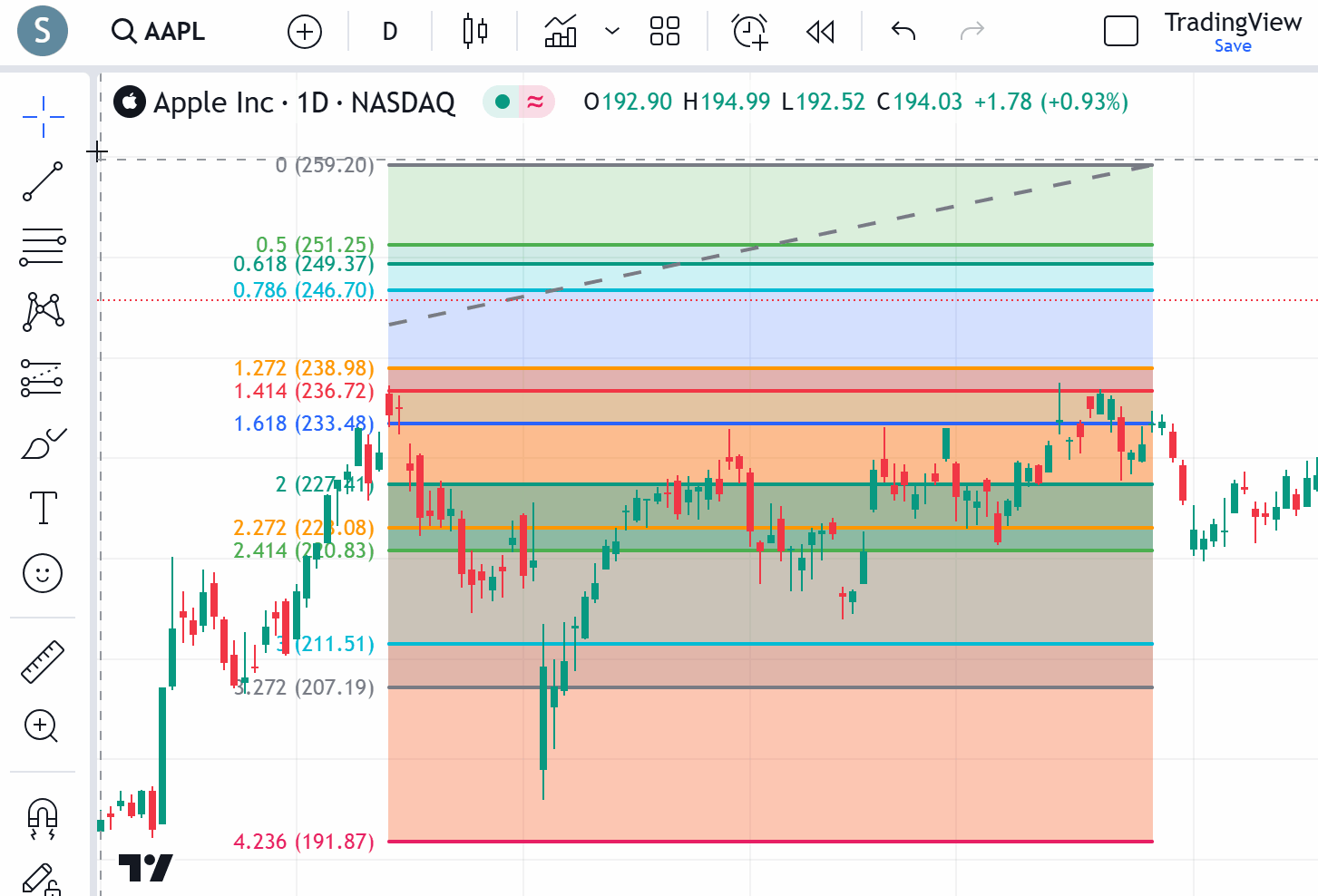Select the text annotation tool
This screenshot has width=1318, height=896.
coord(43,508)
